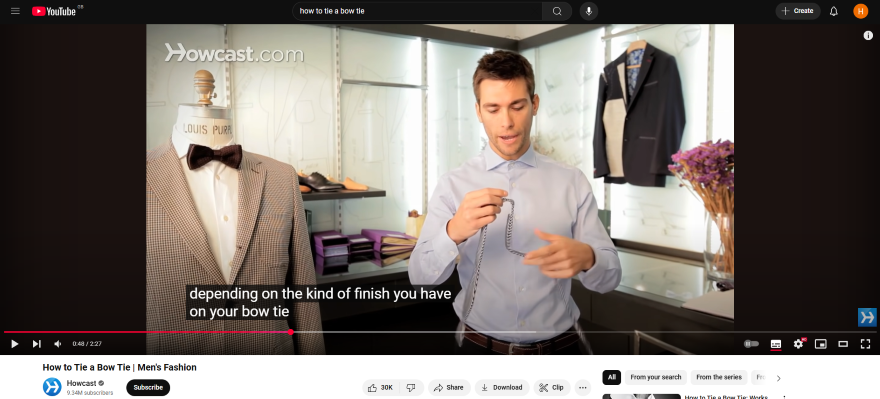Click the video title text

(120, 368)
